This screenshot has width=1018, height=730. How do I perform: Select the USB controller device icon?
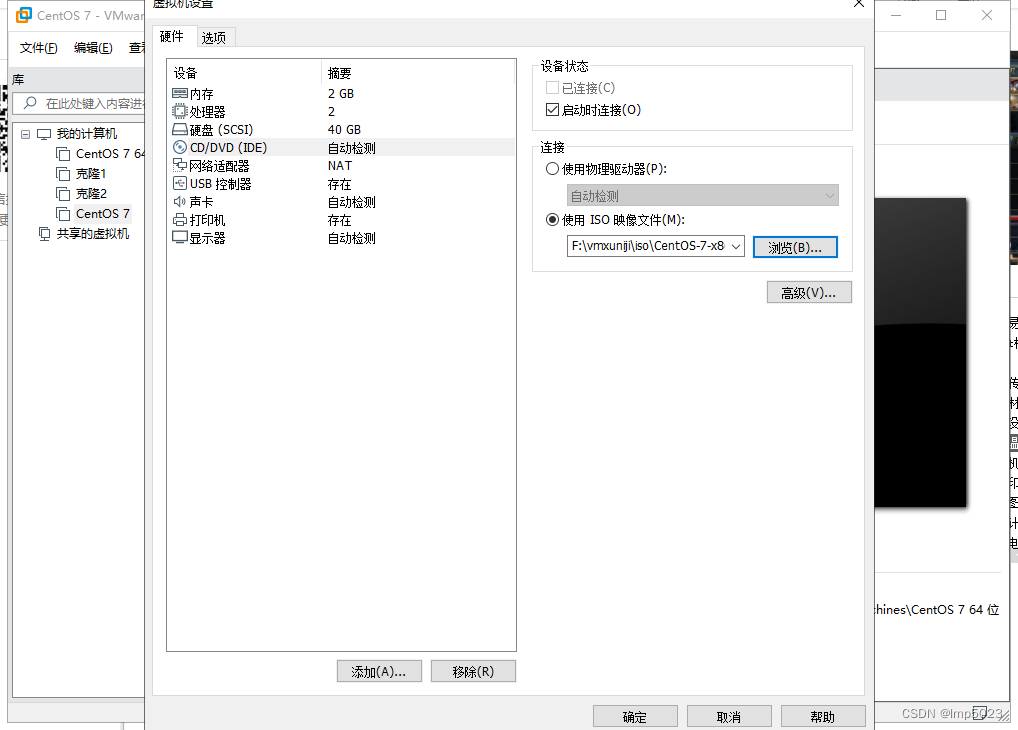tap(180, 184)
